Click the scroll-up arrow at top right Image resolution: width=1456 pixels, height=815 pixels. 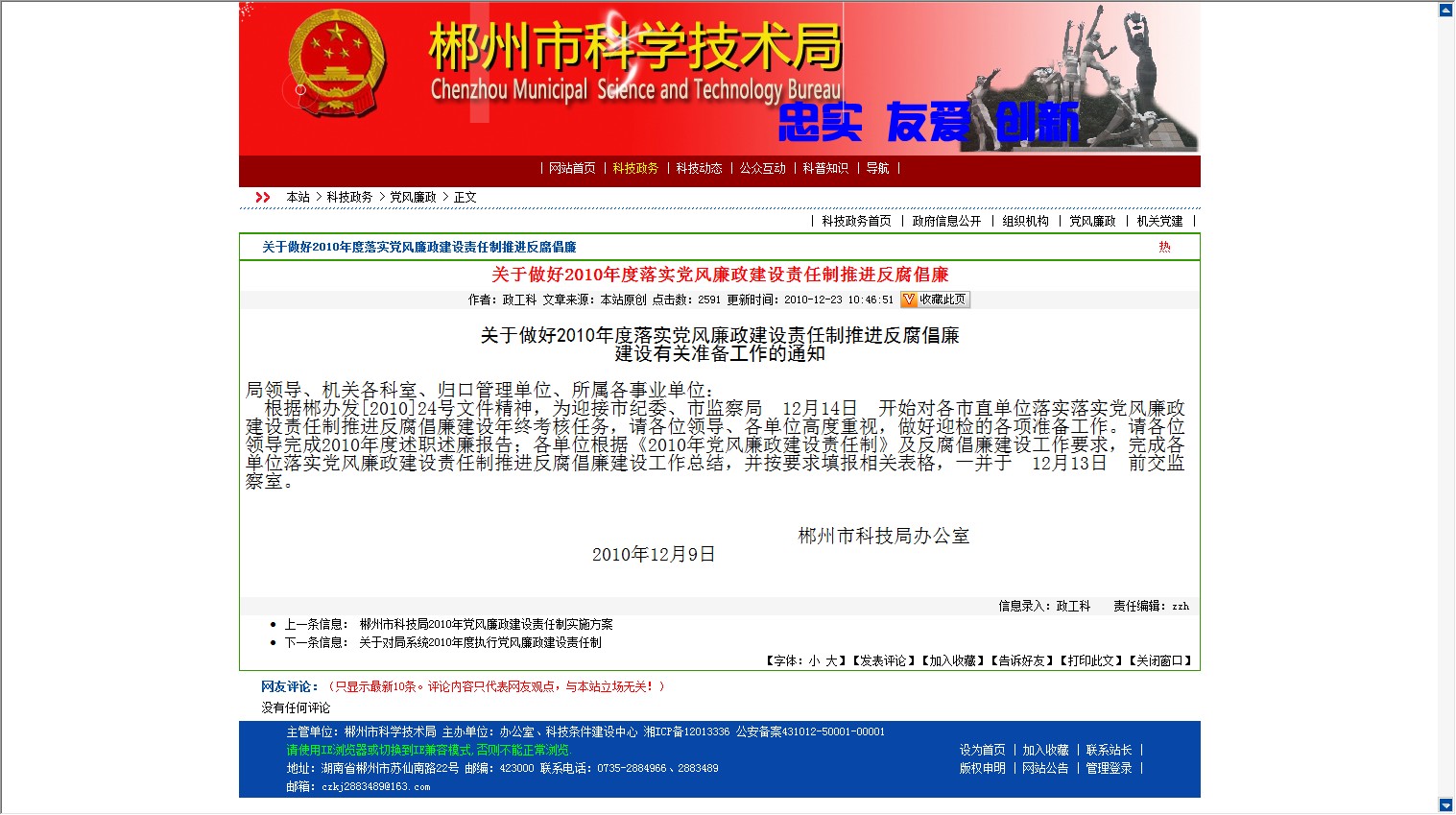click(1446, 10)
